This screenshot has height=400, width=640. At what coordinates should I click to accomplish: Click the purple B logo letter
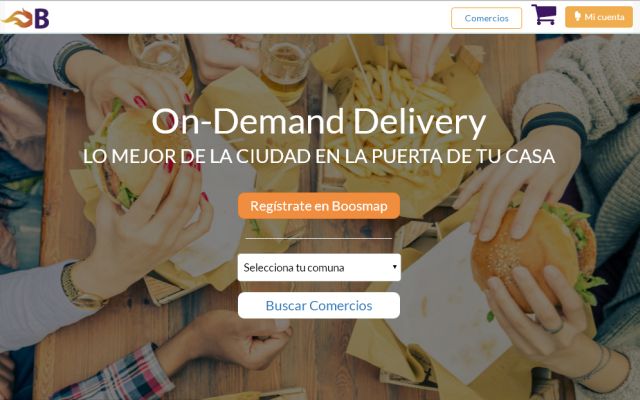[x=42, y=19]
